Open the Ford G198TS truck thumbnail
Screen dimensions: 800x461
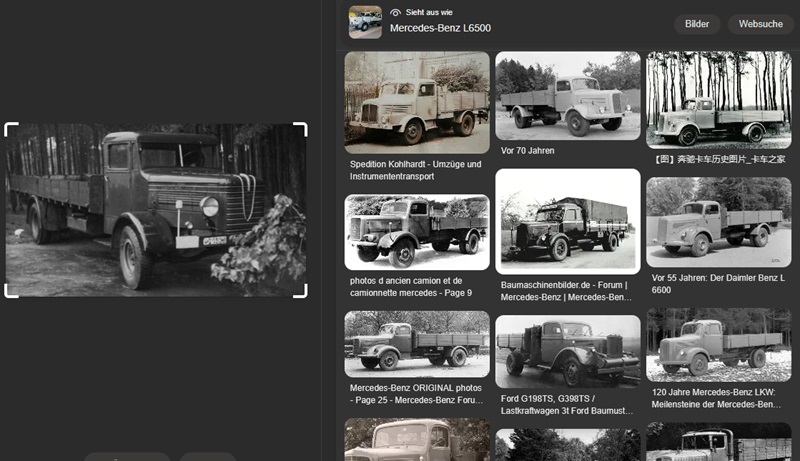pos(567,351)
